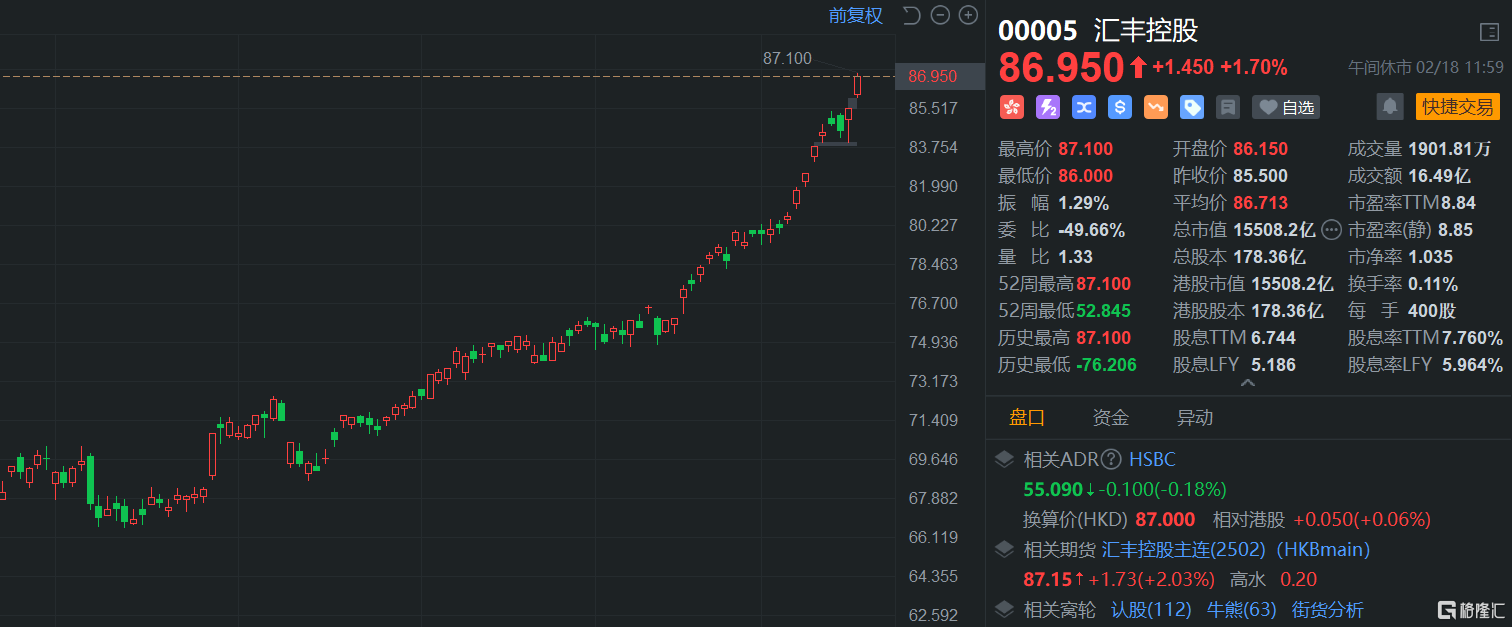1512x627 pixels.
Task: Collapse the quote details with chevron
Action: coord(1247,383)
